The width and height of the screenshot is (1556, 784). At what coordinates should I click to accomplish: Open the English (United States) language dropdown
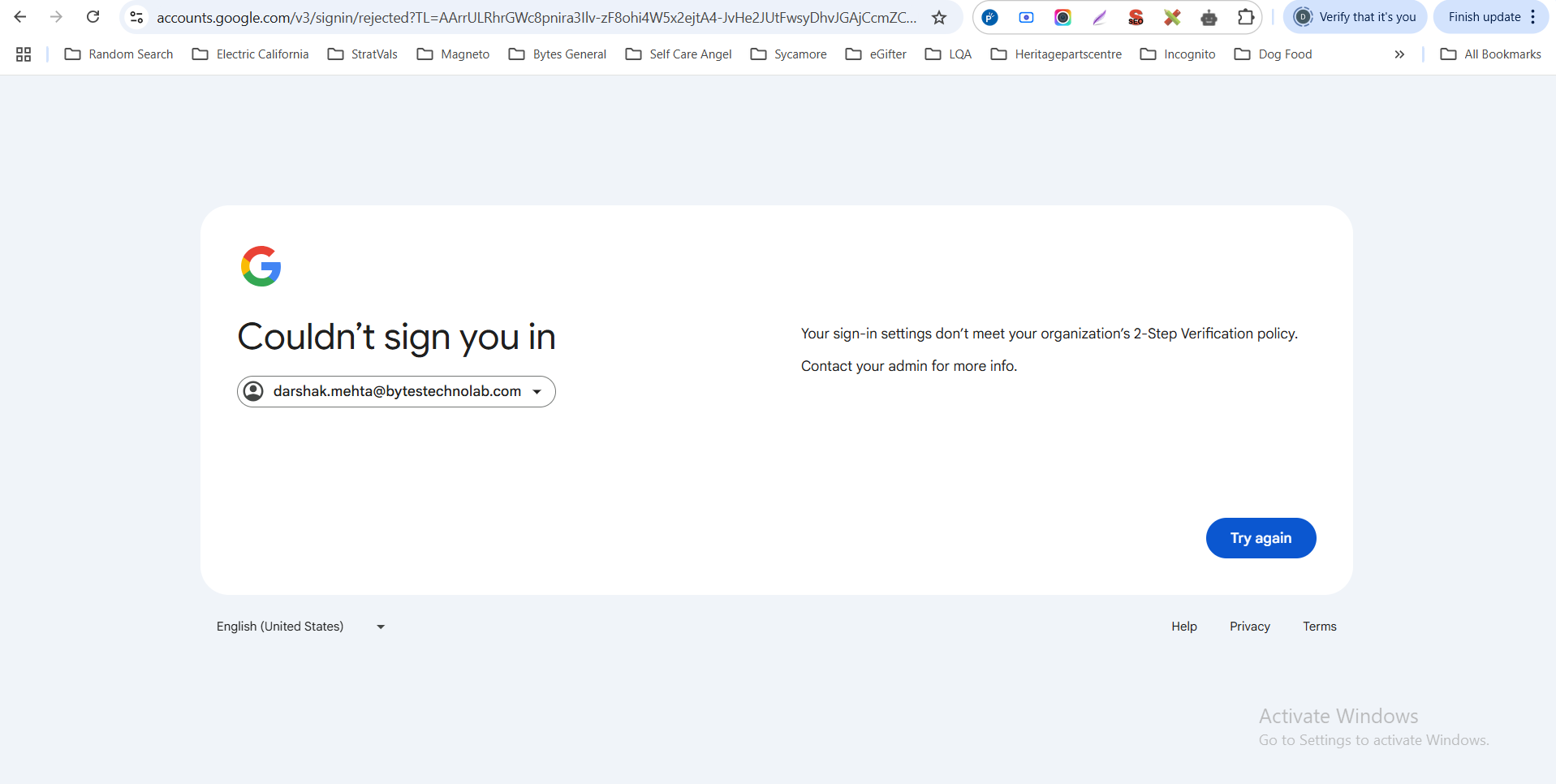pos(300,627)
